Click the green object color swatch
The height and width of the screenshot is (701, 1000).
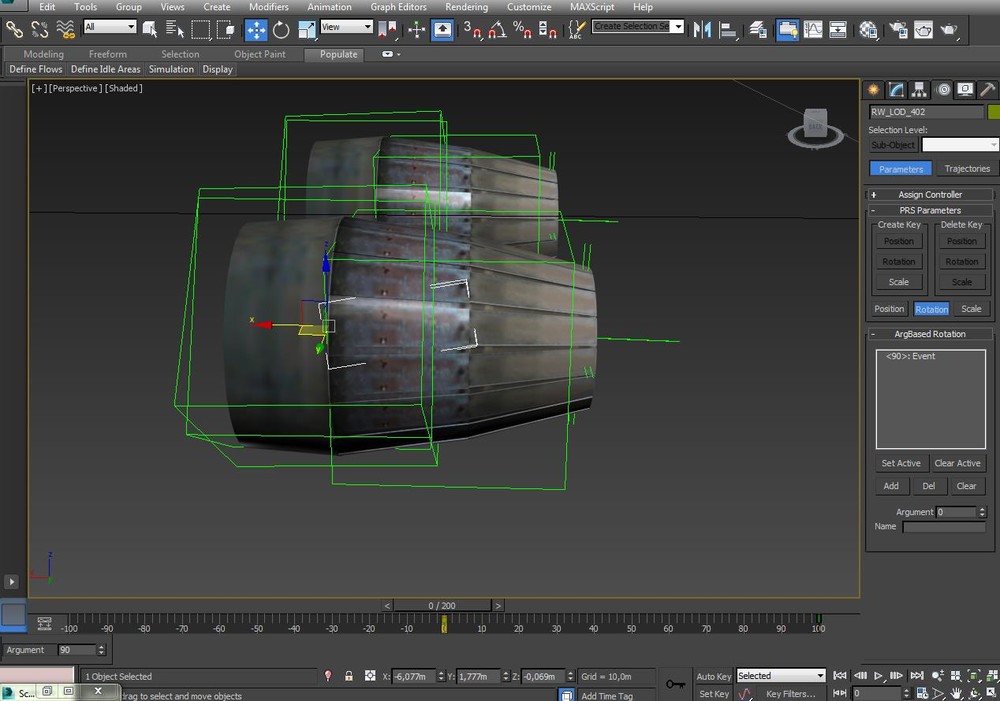993,113
